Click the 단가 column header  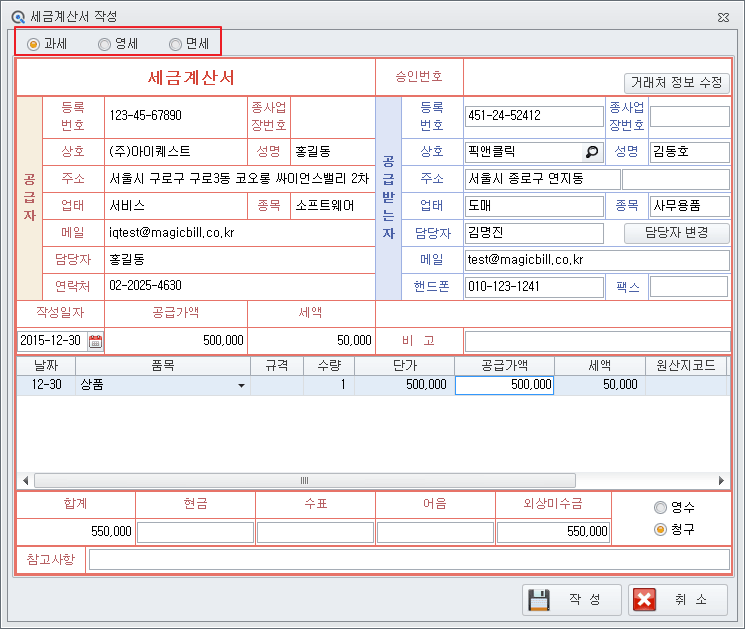(x=405, y=366)
